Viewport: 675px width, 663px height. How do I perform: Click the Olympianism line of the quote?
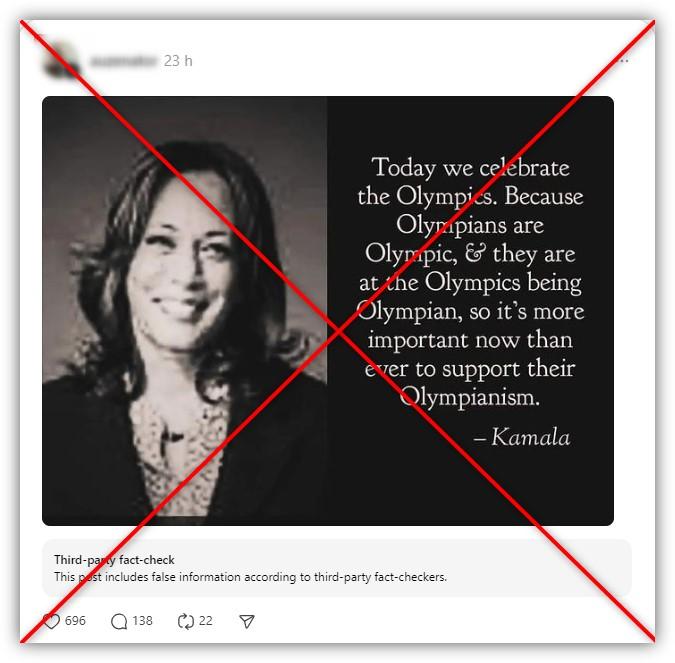coord(470,397)
